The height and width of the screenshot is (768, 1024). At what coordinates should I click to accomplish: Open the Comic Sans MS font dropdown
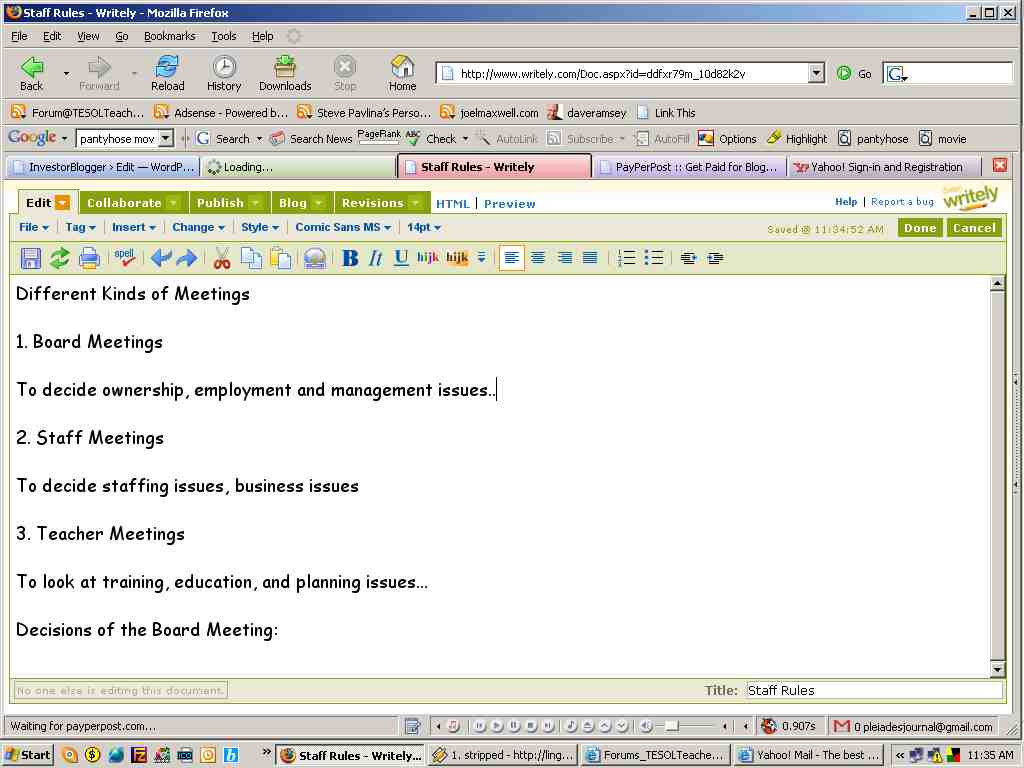click(x=342, y=227)
